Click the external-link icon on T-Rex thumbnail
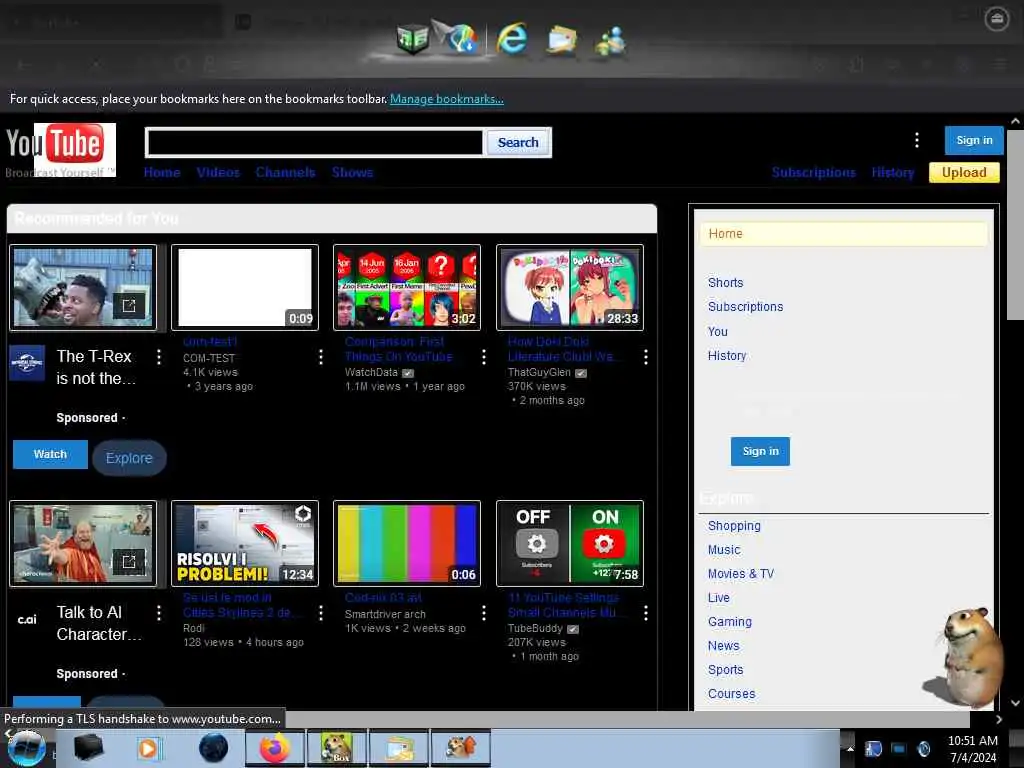The height and width of the screenshot is (768, 1024). pyautogui.click(x=129, y=306)
